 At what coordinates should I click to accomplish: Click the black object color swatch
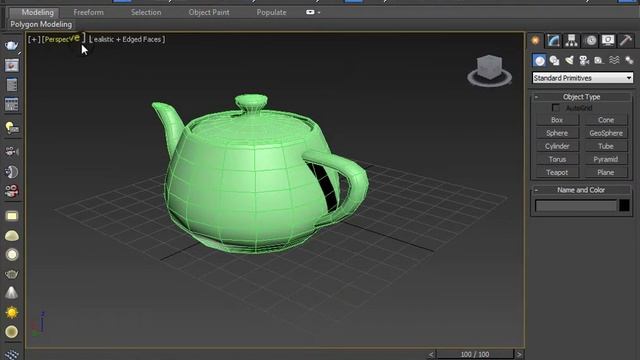pyautogui.click(x=624, y=205)
